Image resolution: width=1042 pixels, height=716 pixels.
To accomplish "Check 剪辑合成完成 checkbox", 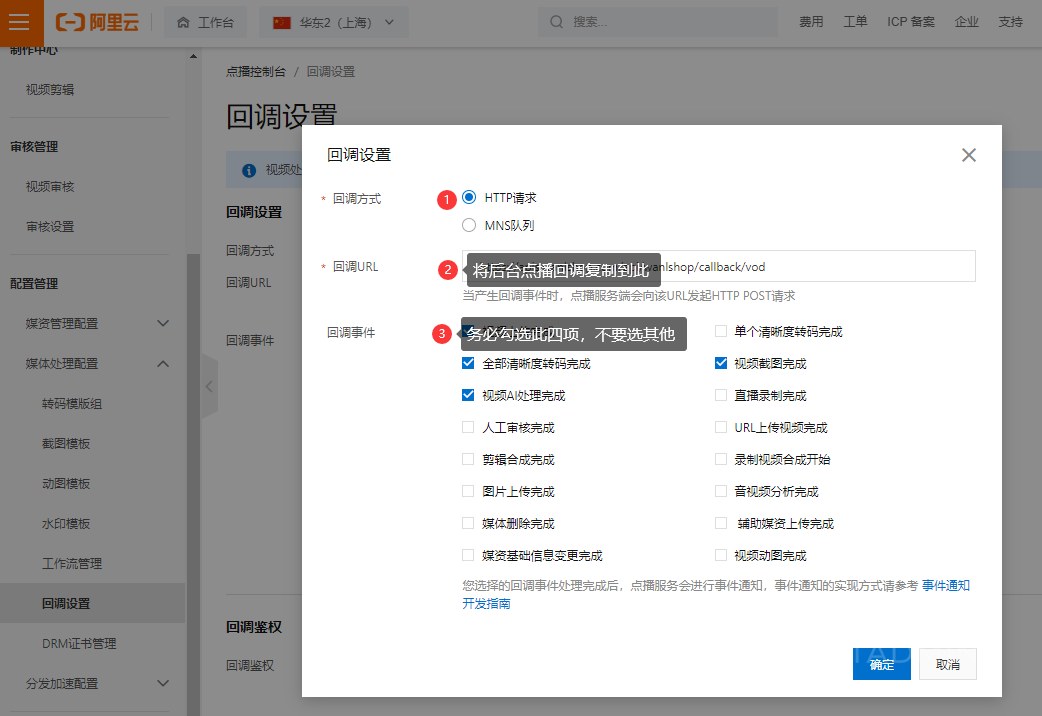I will [468, 459].
